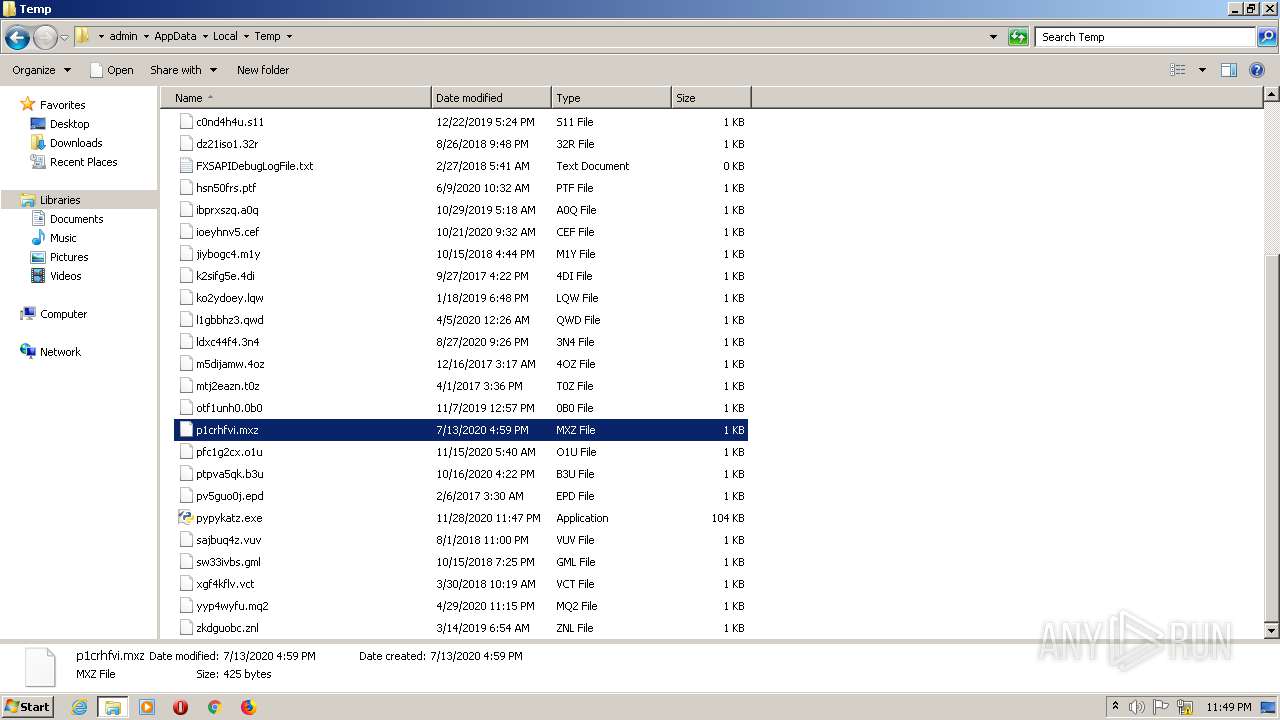Open the Organize menu
The image size is (1280, 720).
click(x=42, y=70)
